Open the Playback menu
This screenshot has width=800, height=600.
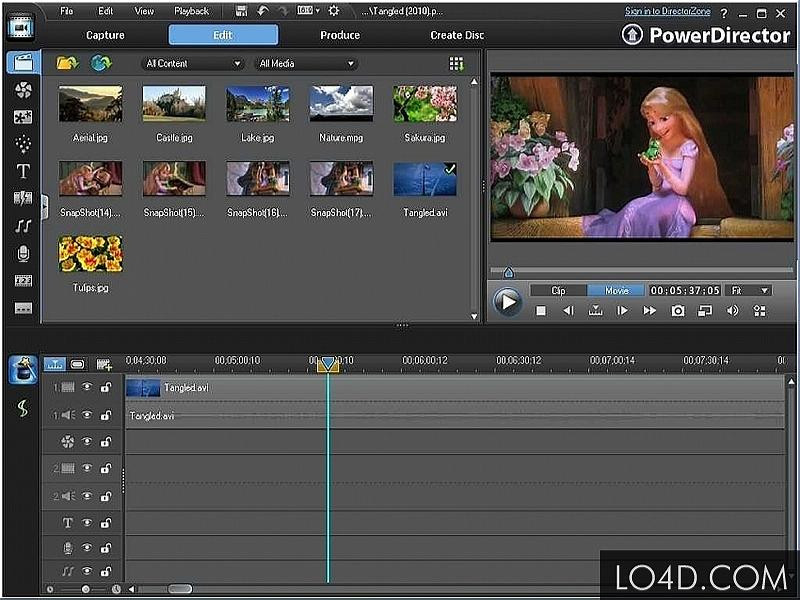192,11
